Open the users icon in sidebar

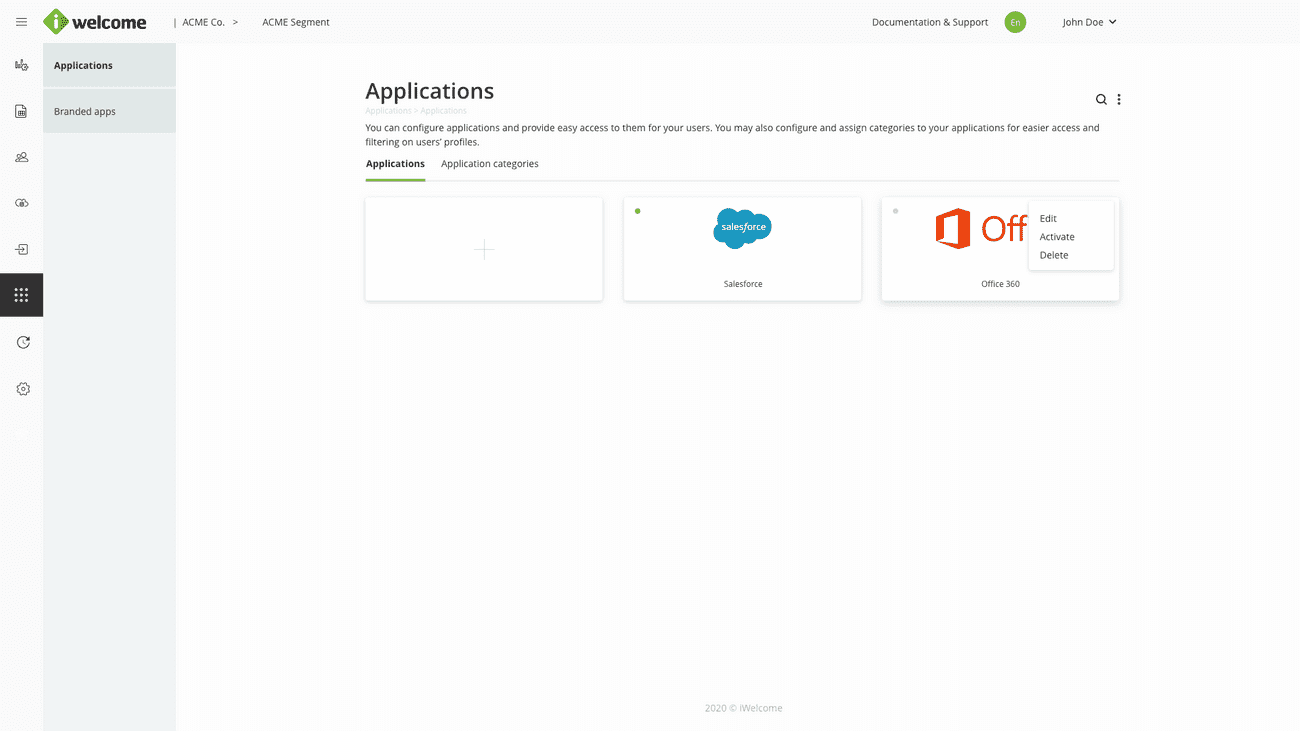(x=21, y=157)
